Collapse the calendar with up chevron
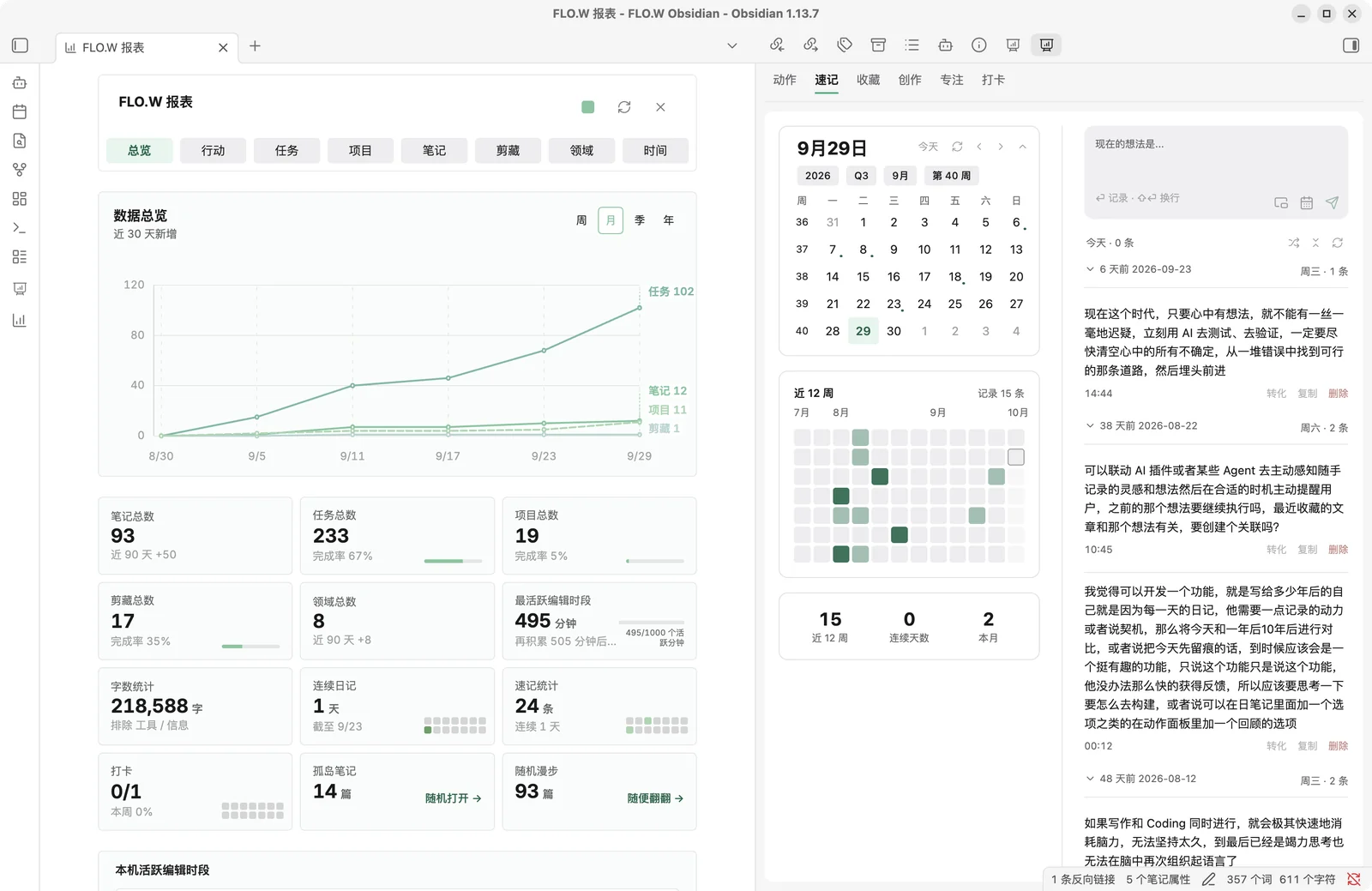 click(1022, 147)
